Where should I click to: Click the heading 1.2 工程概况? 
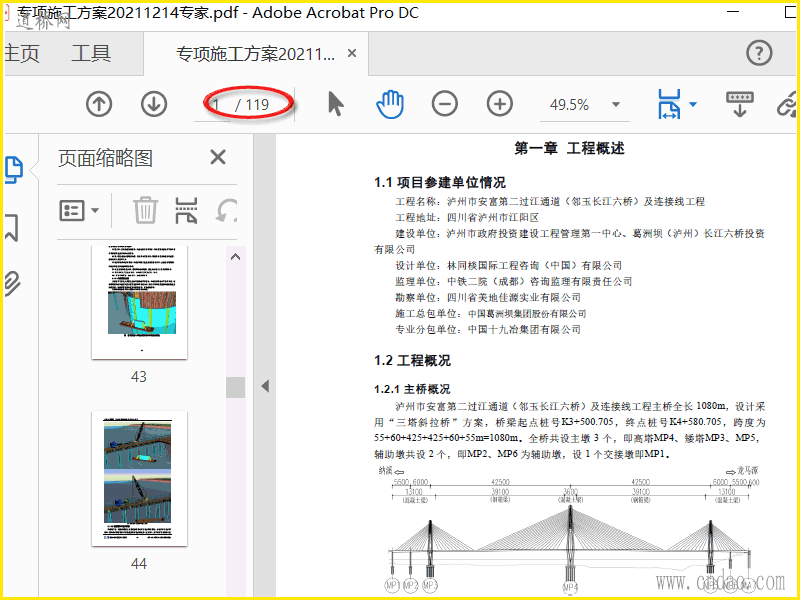pos(412,360)
